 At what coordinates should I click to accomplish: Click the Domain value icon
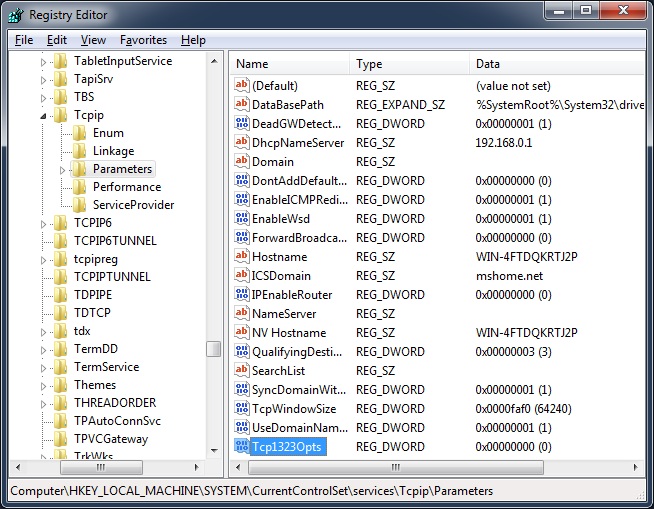coord(242,161)
